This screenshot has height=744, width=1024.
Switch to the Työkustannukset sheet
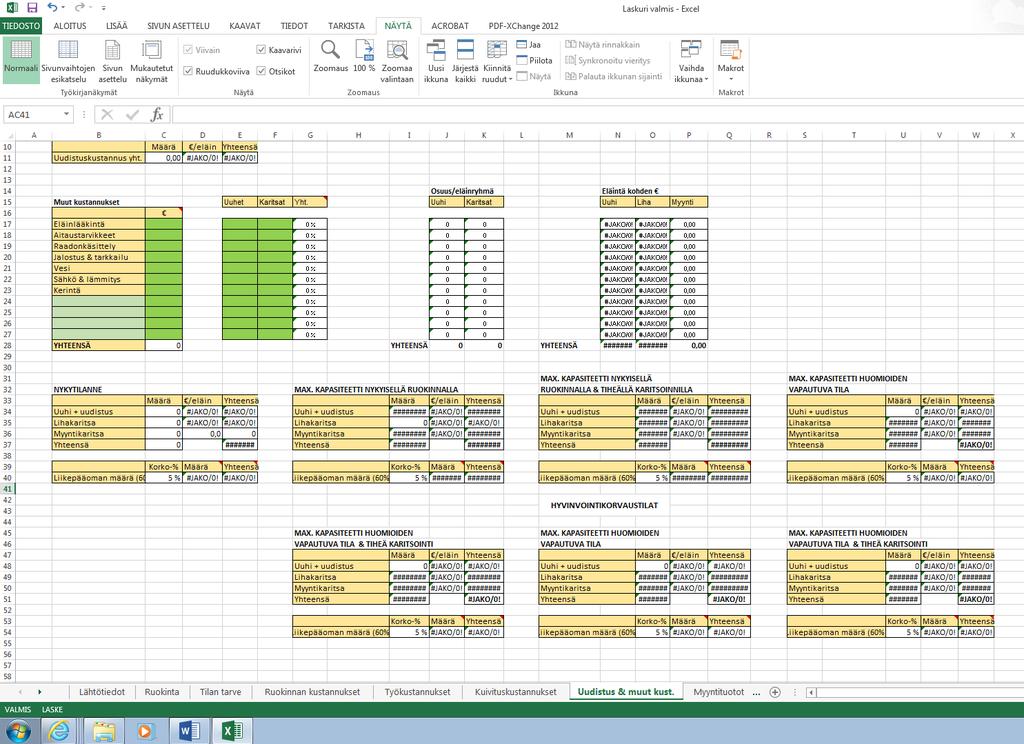(x=417, y=692)
